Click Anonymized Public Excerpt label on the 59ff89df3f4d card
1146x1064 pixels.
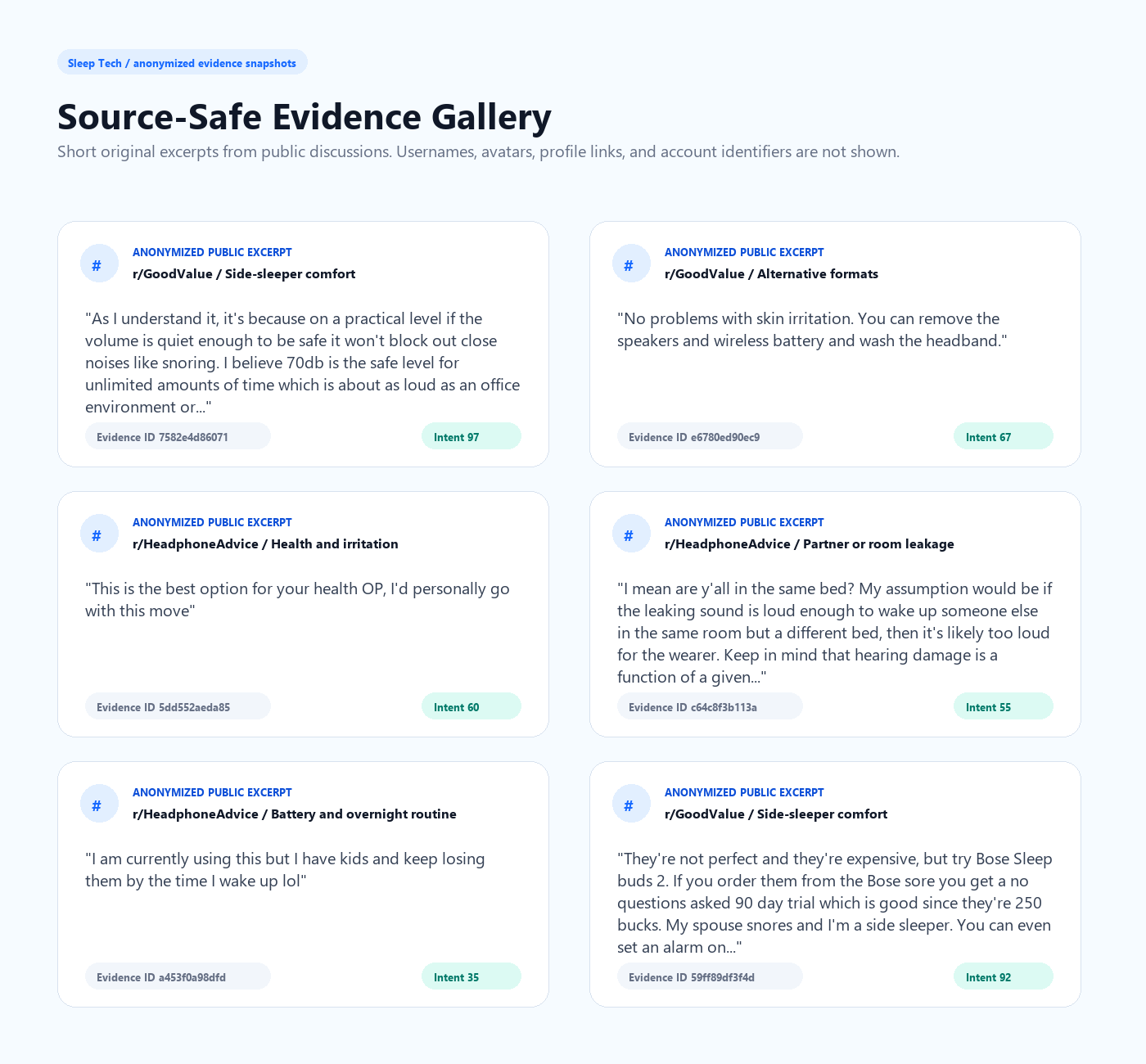[744, 792]
